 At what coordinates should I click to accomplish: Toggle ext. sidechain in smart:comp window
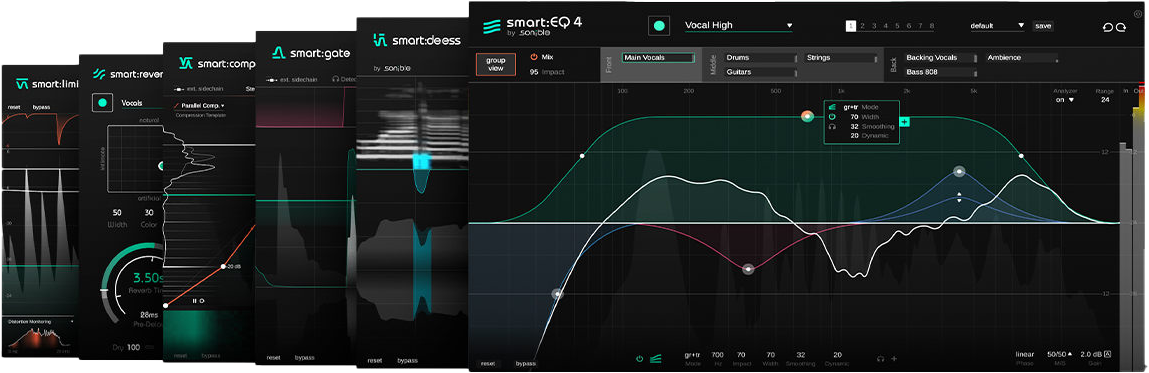click(x=198, y=88)
